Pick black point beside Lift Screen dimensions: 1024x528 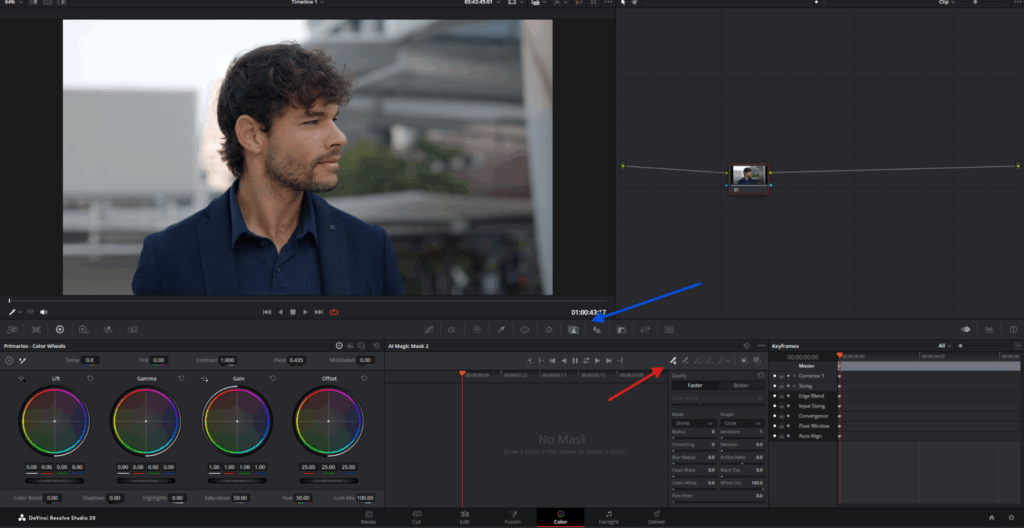point(22,378)
